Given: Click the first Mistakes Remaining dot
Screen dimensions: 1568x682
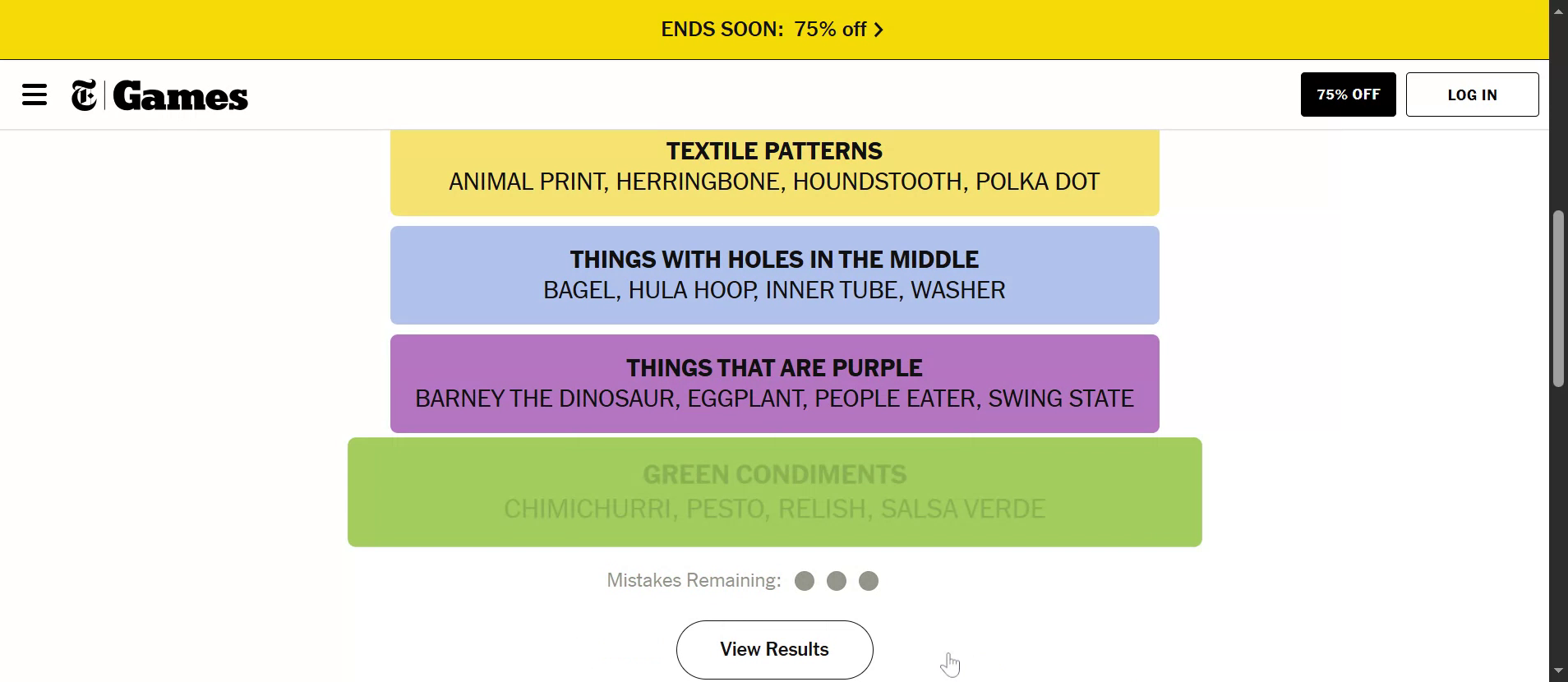Looking at the screenshot, I should (805, 582).
